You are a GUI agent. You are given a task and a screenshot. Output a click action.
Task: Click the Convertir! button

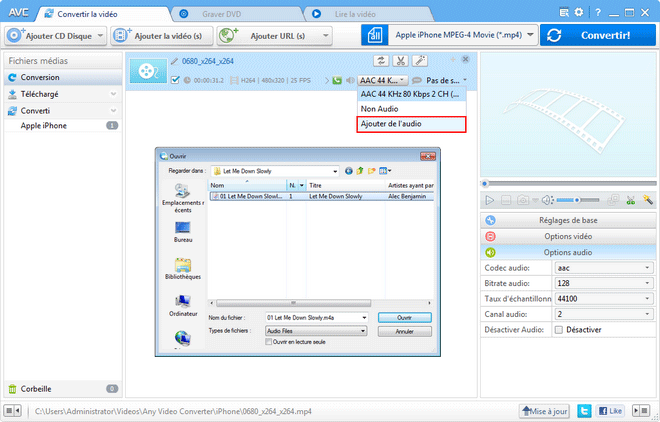tap(599, 35)
